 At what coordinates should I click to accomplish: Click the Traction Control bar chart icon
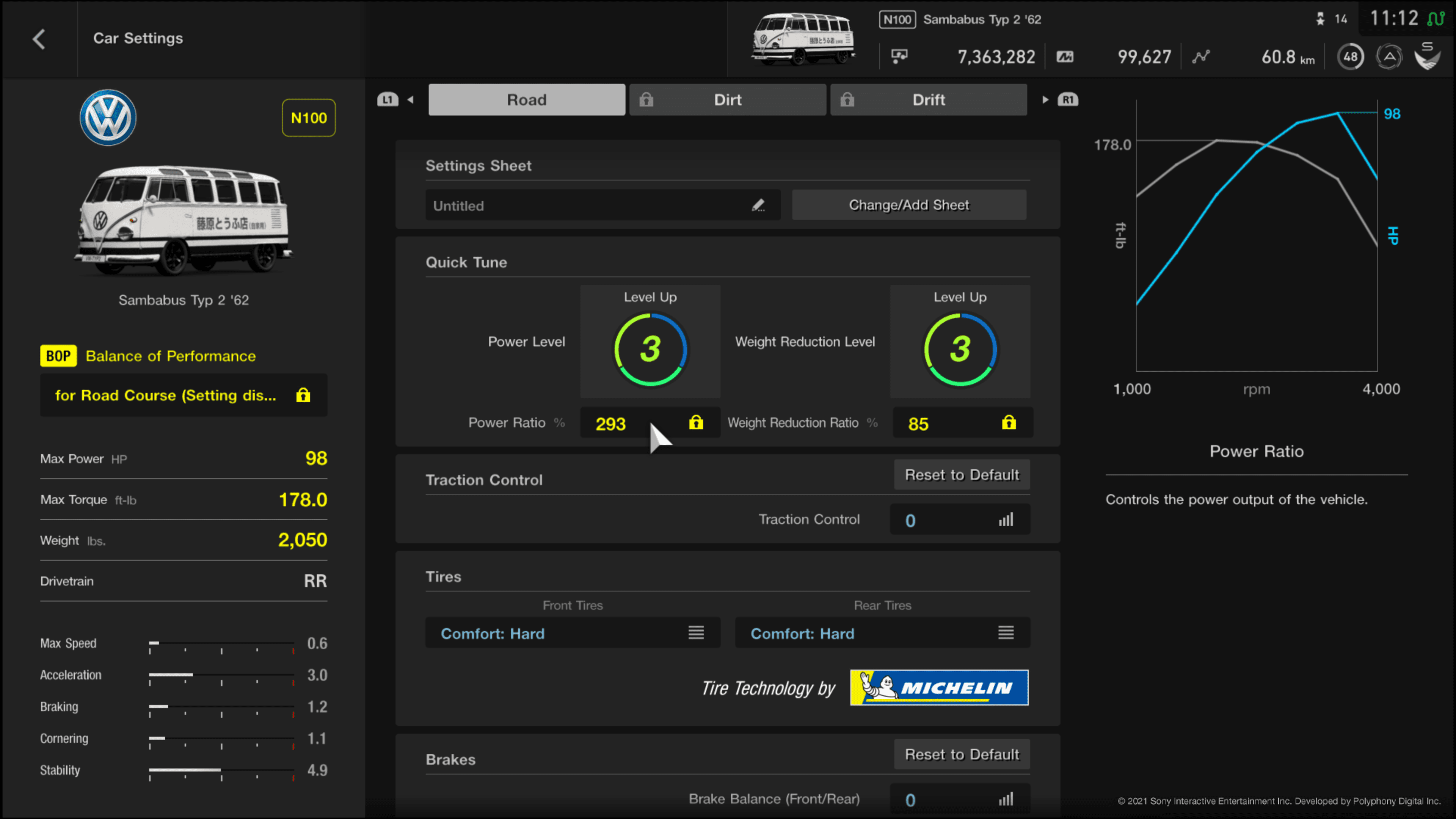[x=1006, y=519]
